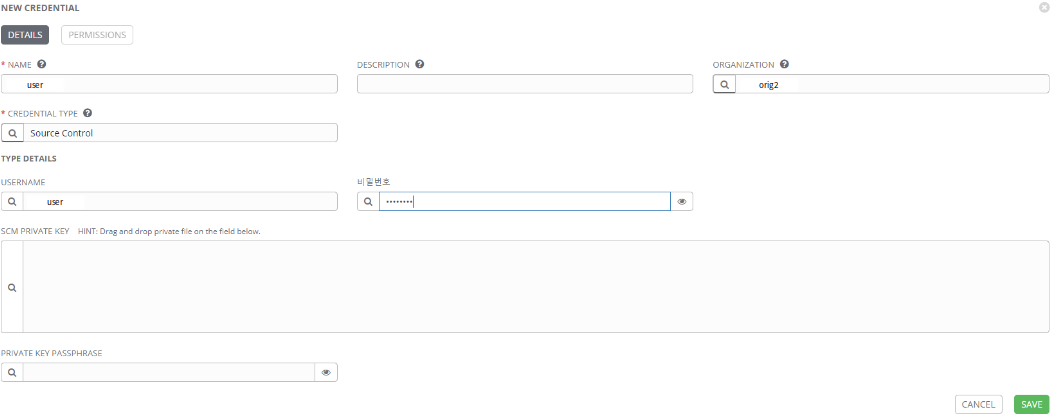Select the Source Control credential type field
The image size is (1058, 420).
coord(180,133)
